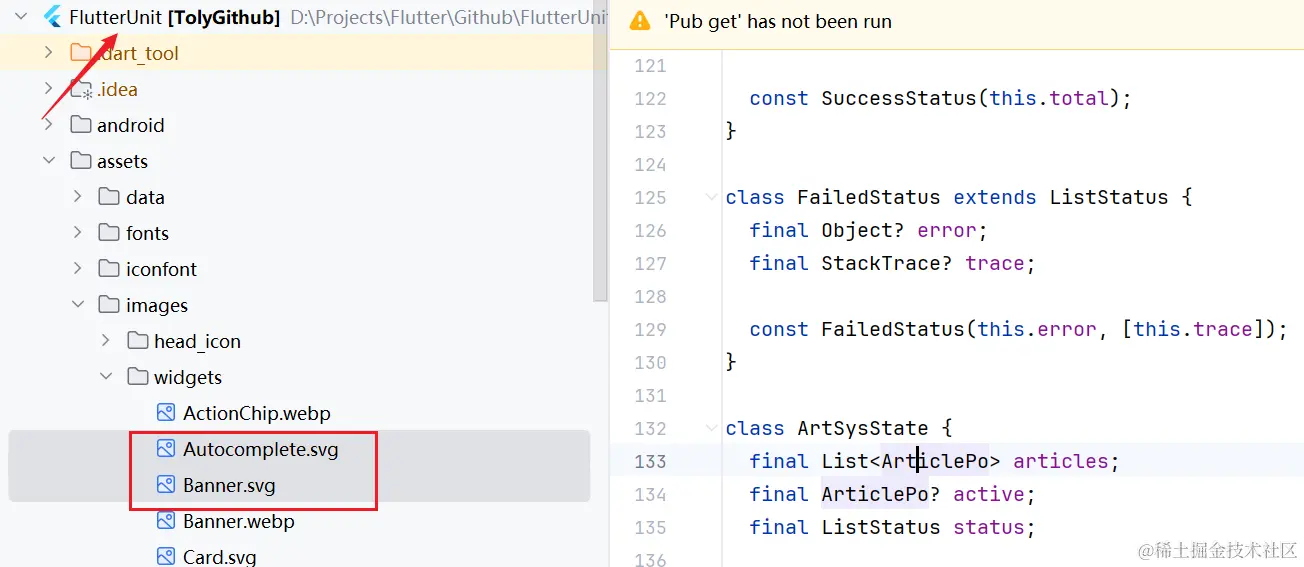This screenshot has width=1304, height=567.
Task: Expand the android folder
Action: click(49, 125)
